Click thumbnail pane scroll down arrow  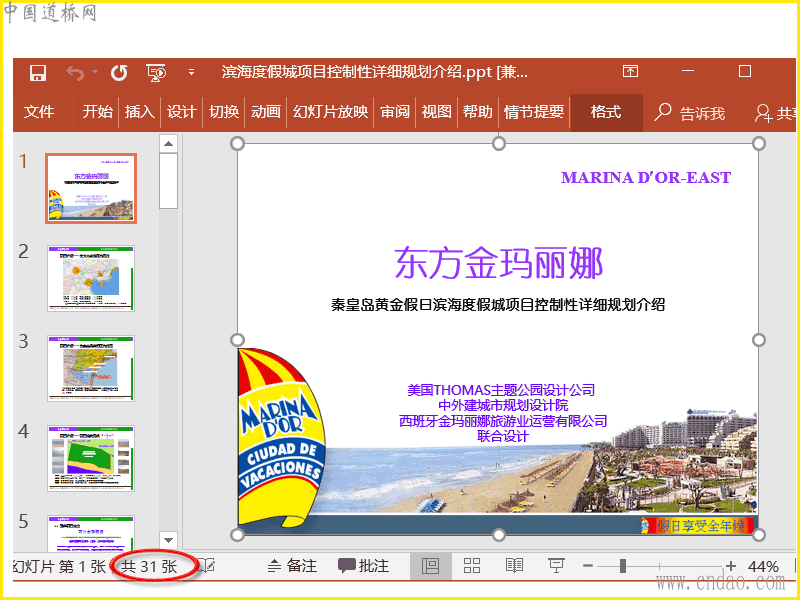coord(168,540)
